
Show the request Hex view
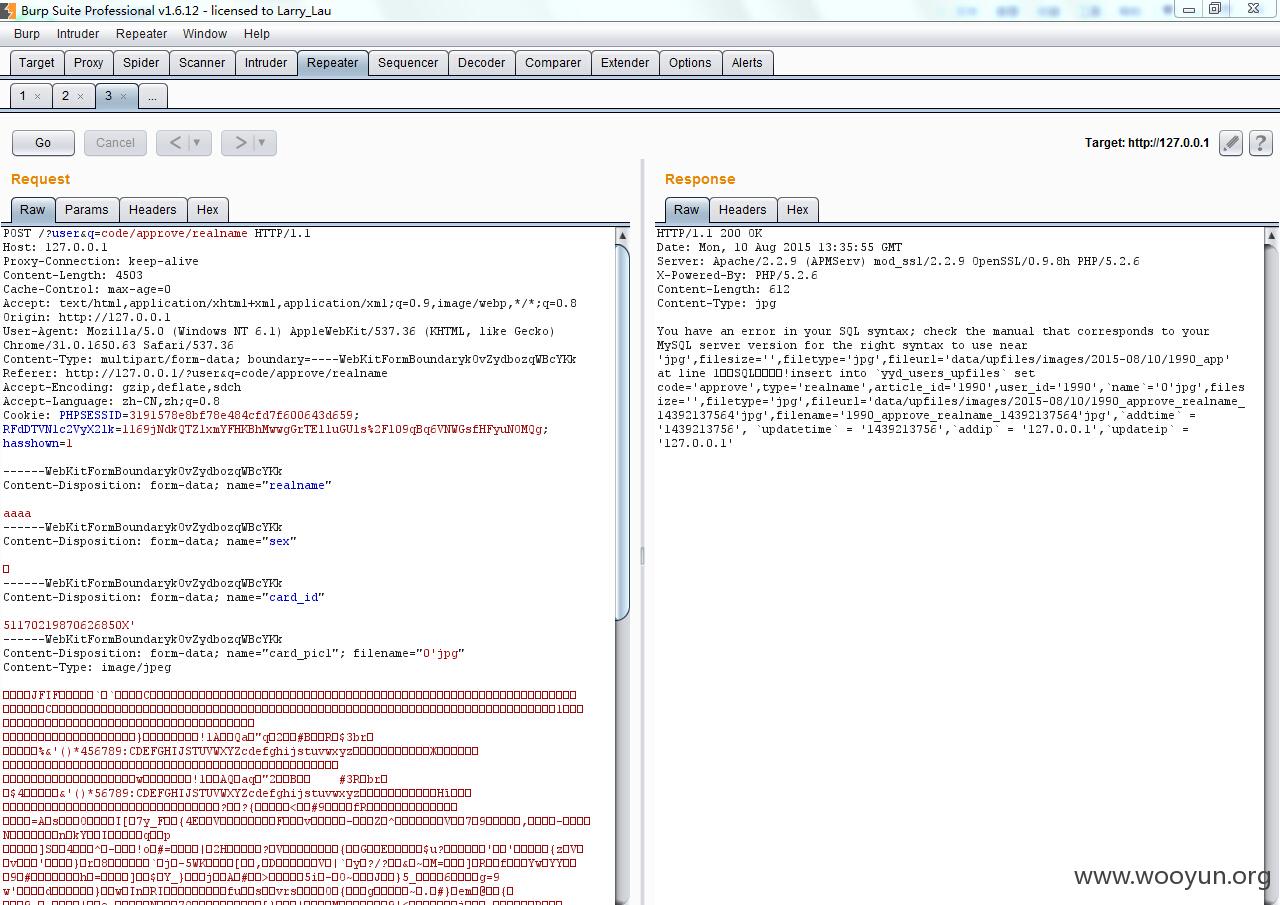208,210
